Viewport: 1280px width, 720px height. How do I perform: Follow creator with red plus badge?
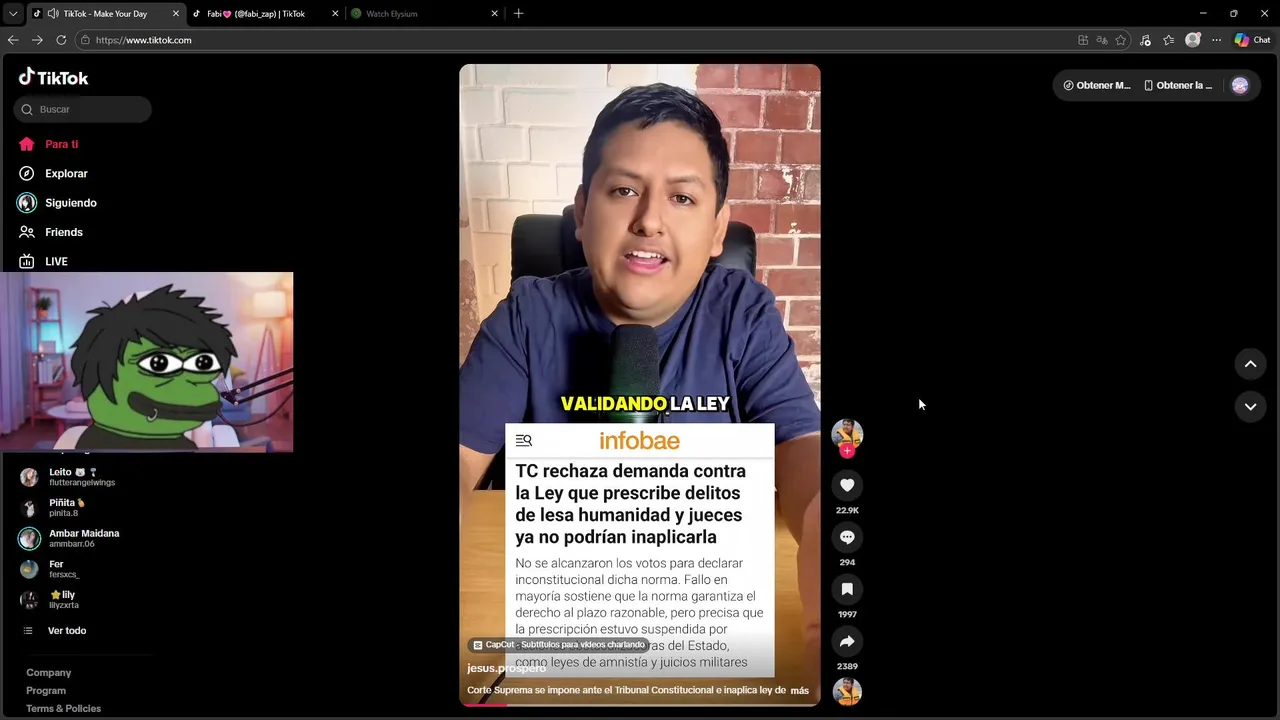tap(847, 451)
